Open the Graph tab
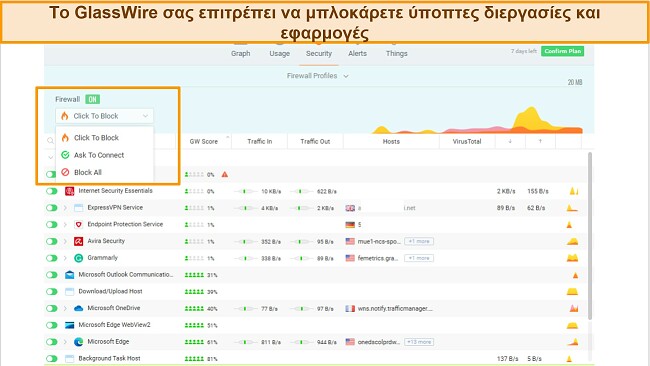 coord(240,53)
